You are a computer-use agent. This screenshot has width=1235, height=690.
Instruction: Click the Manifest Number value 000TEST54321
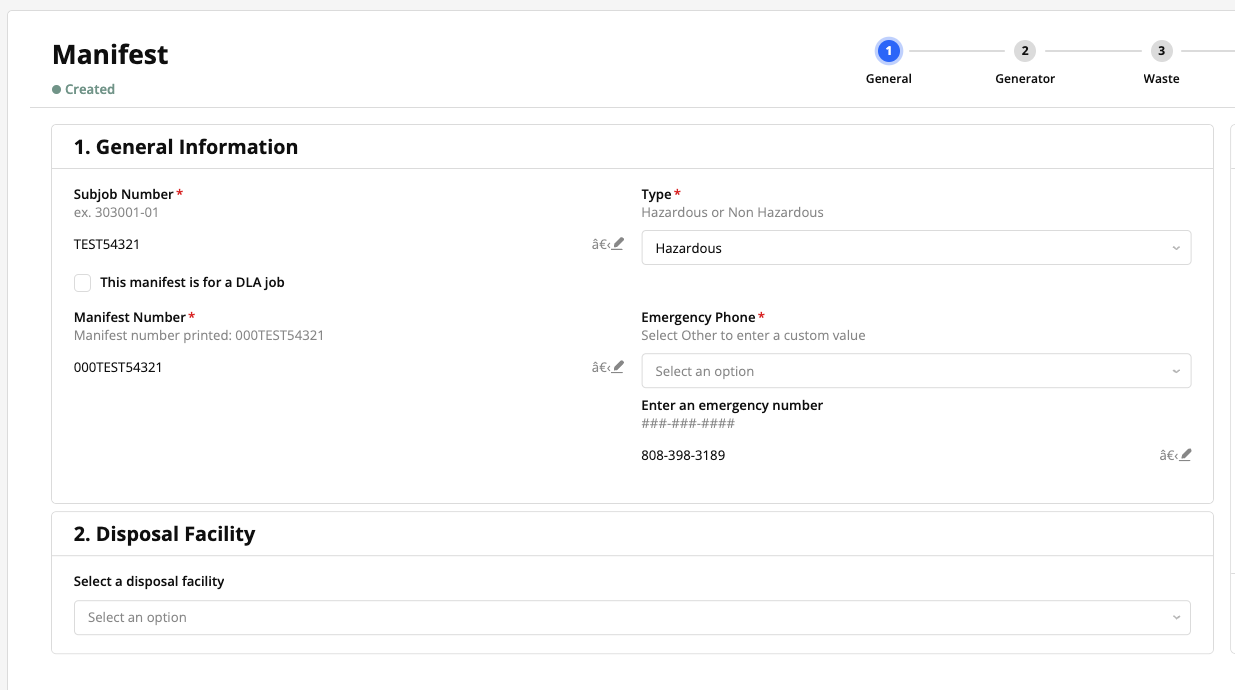pos(118,368)
